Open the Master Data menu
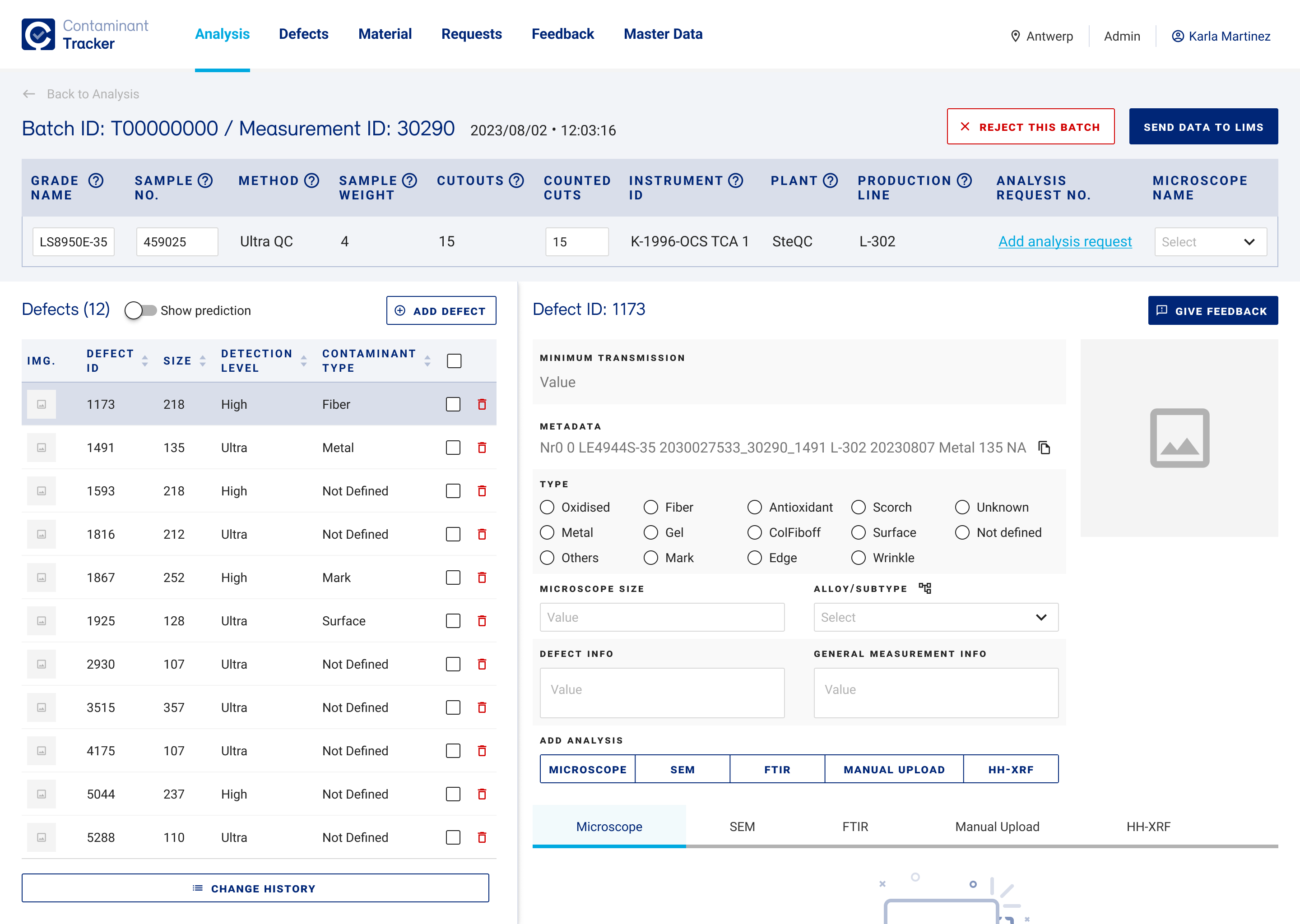The width and height of the screenshot is (1300, 924). [663, 34]
